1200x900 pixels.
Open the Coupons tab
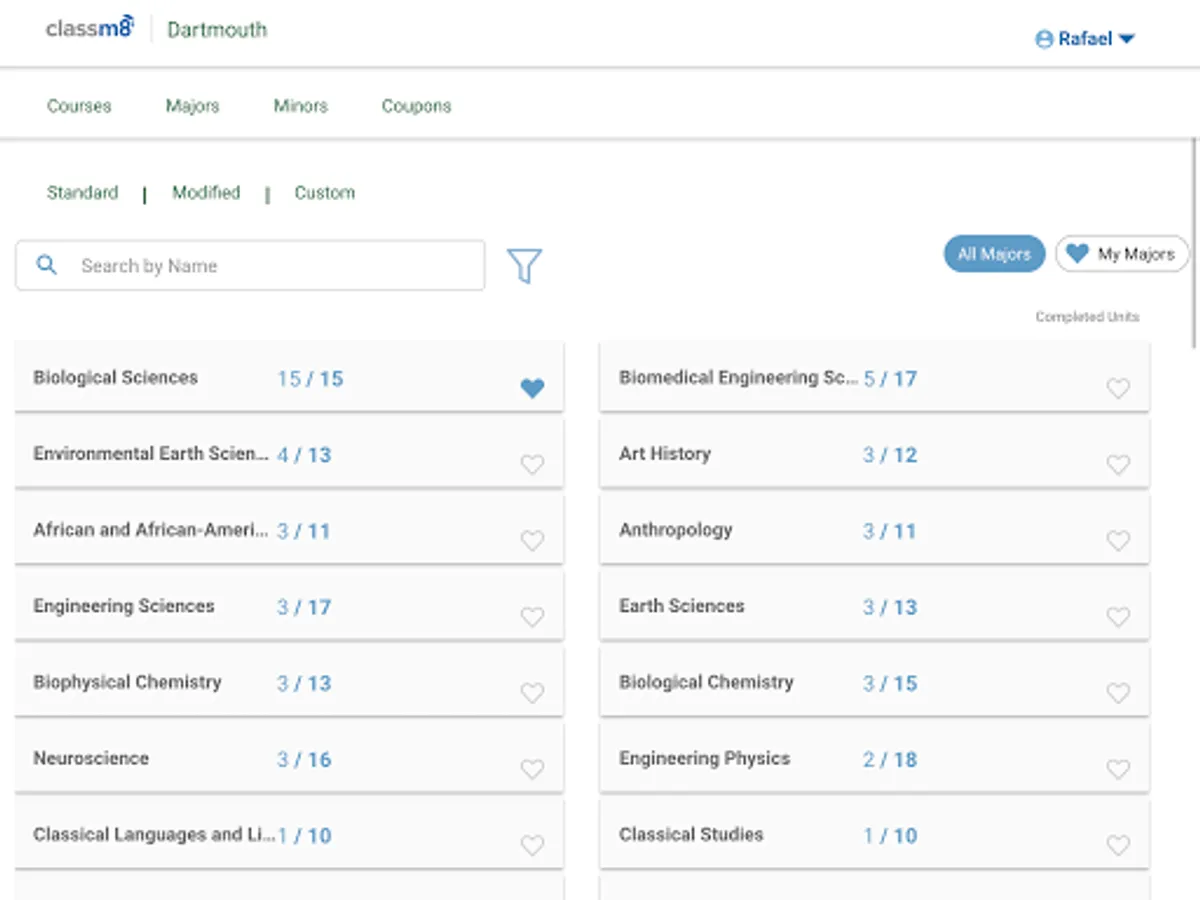point(416,106)
